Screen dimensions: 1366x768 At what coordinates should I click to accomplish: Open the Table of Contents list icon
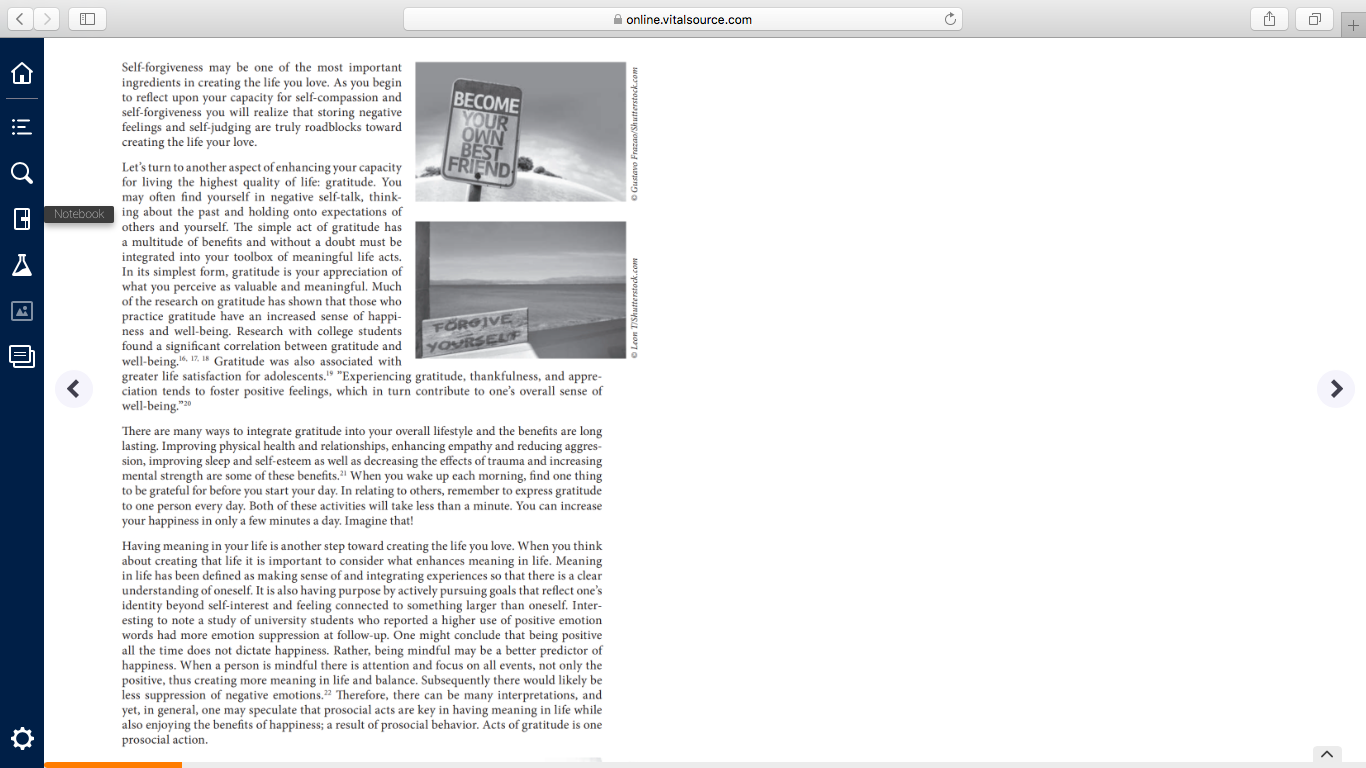[x=21, y=127]
